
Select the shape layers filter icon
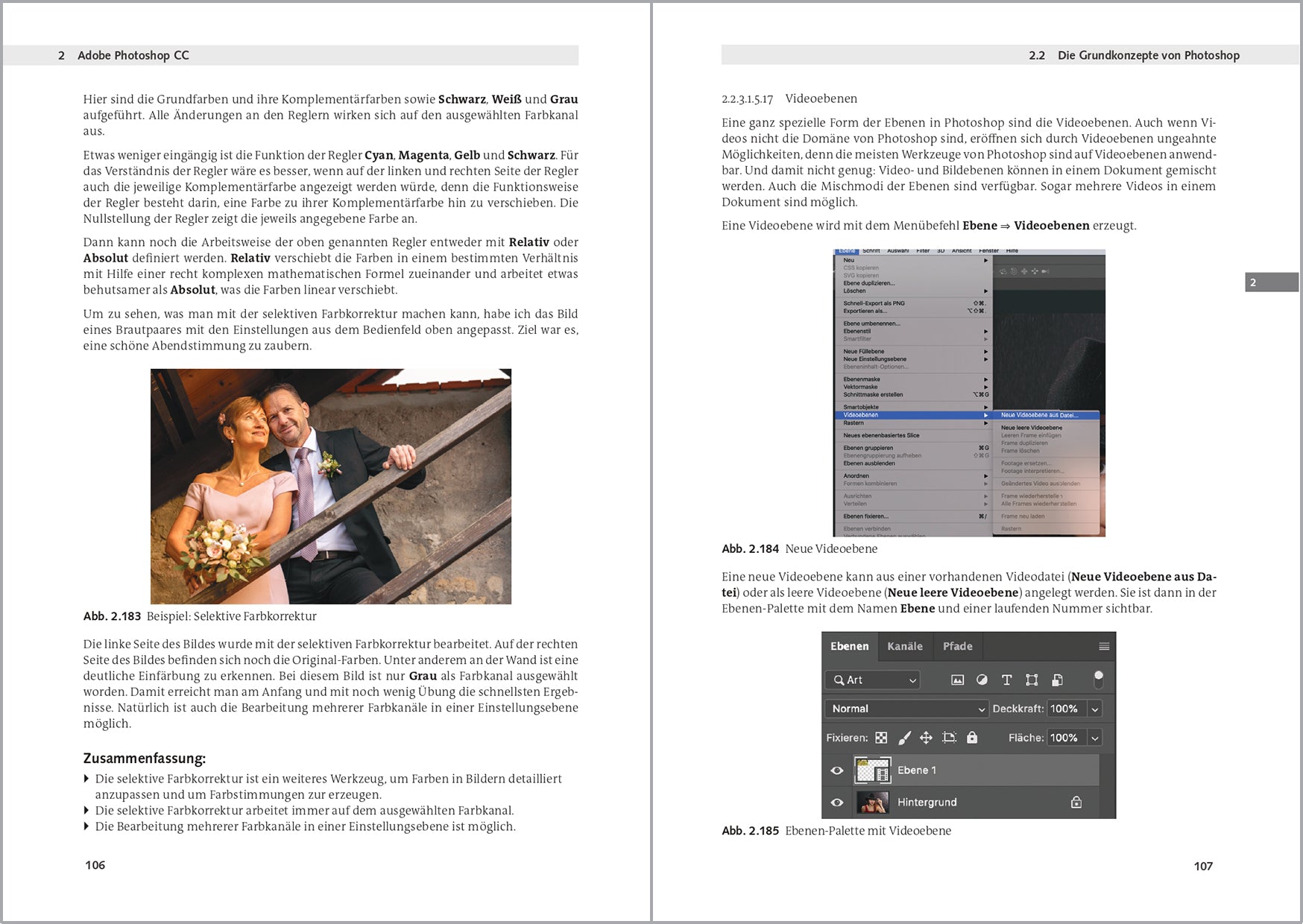(1033, 680)
